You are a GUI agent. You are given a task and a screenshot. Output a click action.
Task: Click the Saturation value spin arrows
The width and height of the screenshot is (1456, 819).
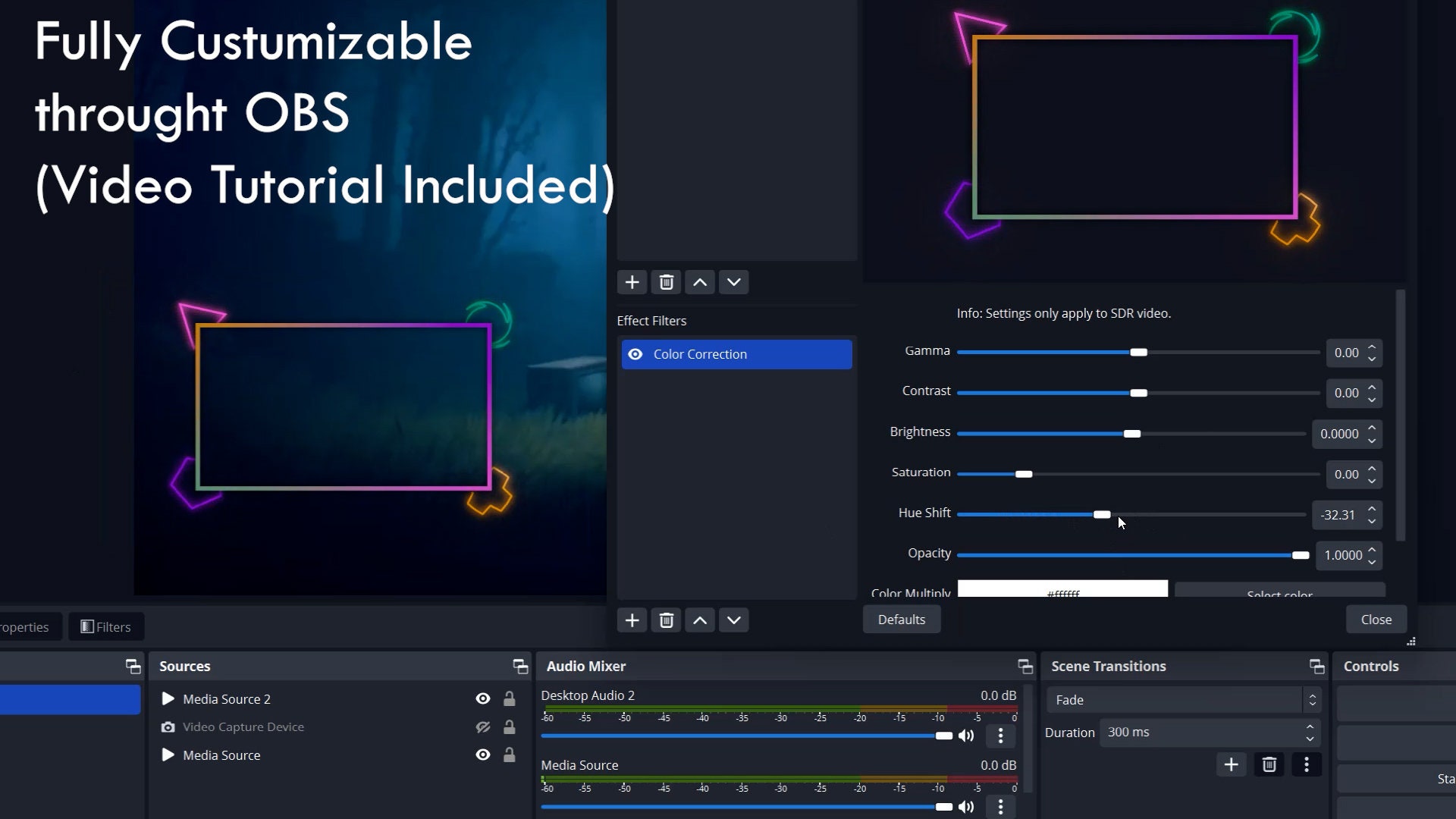click(1372, 475)
